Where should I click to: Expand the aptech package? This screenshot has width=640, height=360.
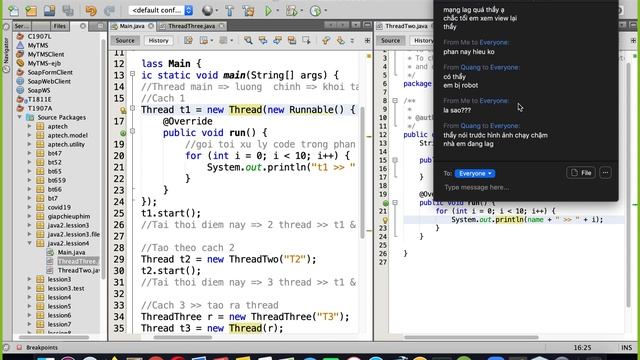coord(29,126)
